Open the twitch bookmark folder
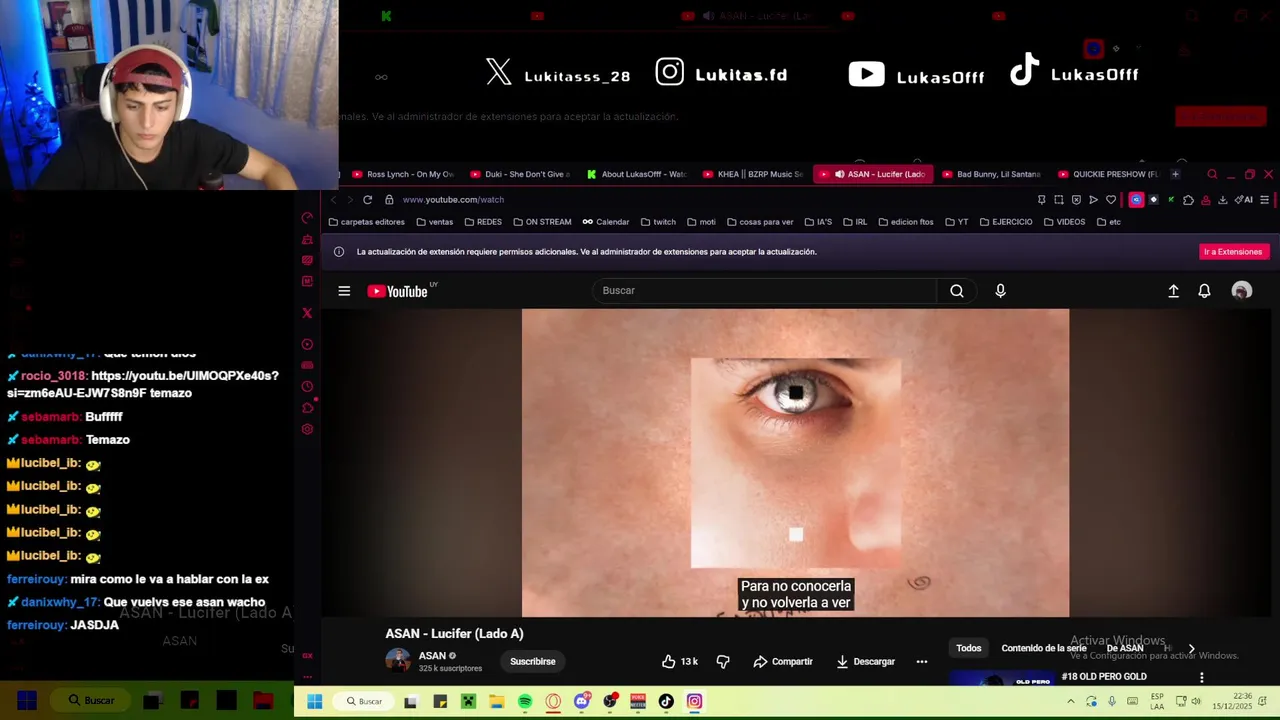 point(658,222)
